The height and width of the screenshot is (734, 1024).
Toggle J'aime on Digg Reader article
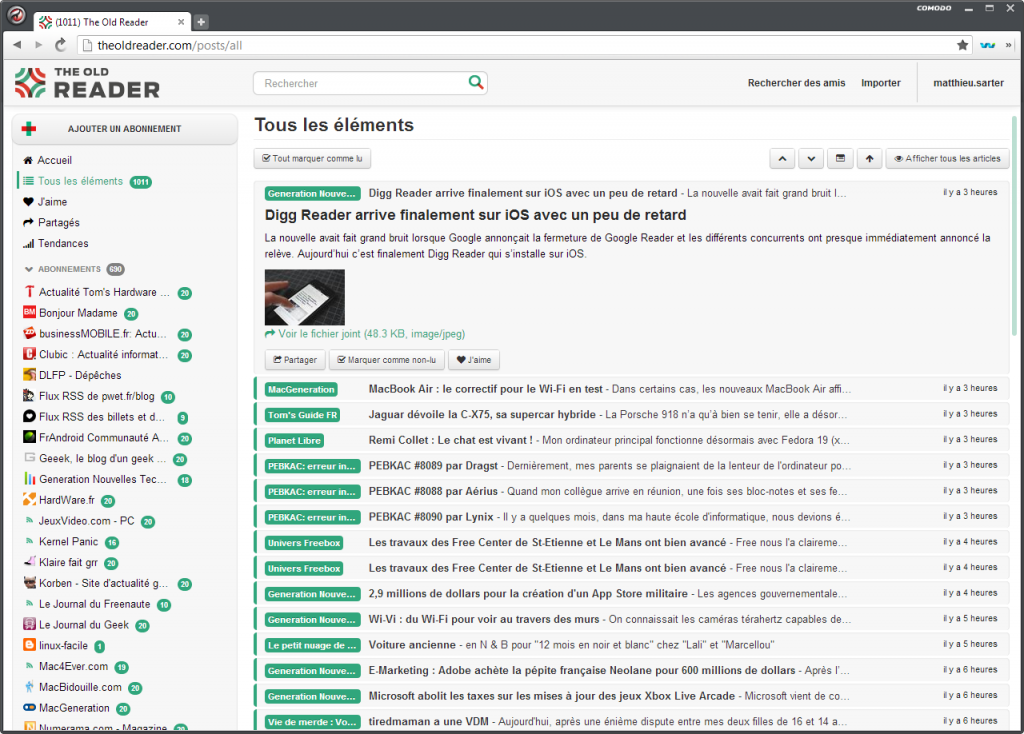click(473, 360)
